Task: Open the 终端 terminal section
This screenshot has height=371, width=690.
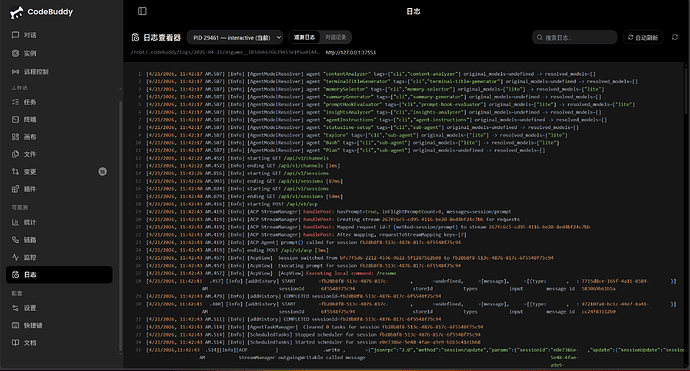Action: coord(59,119)
